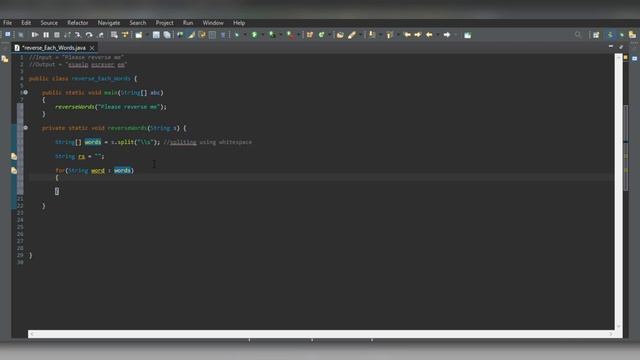
Task: Open the Forward history dropdown arrow
Action: tap(456, 35)
